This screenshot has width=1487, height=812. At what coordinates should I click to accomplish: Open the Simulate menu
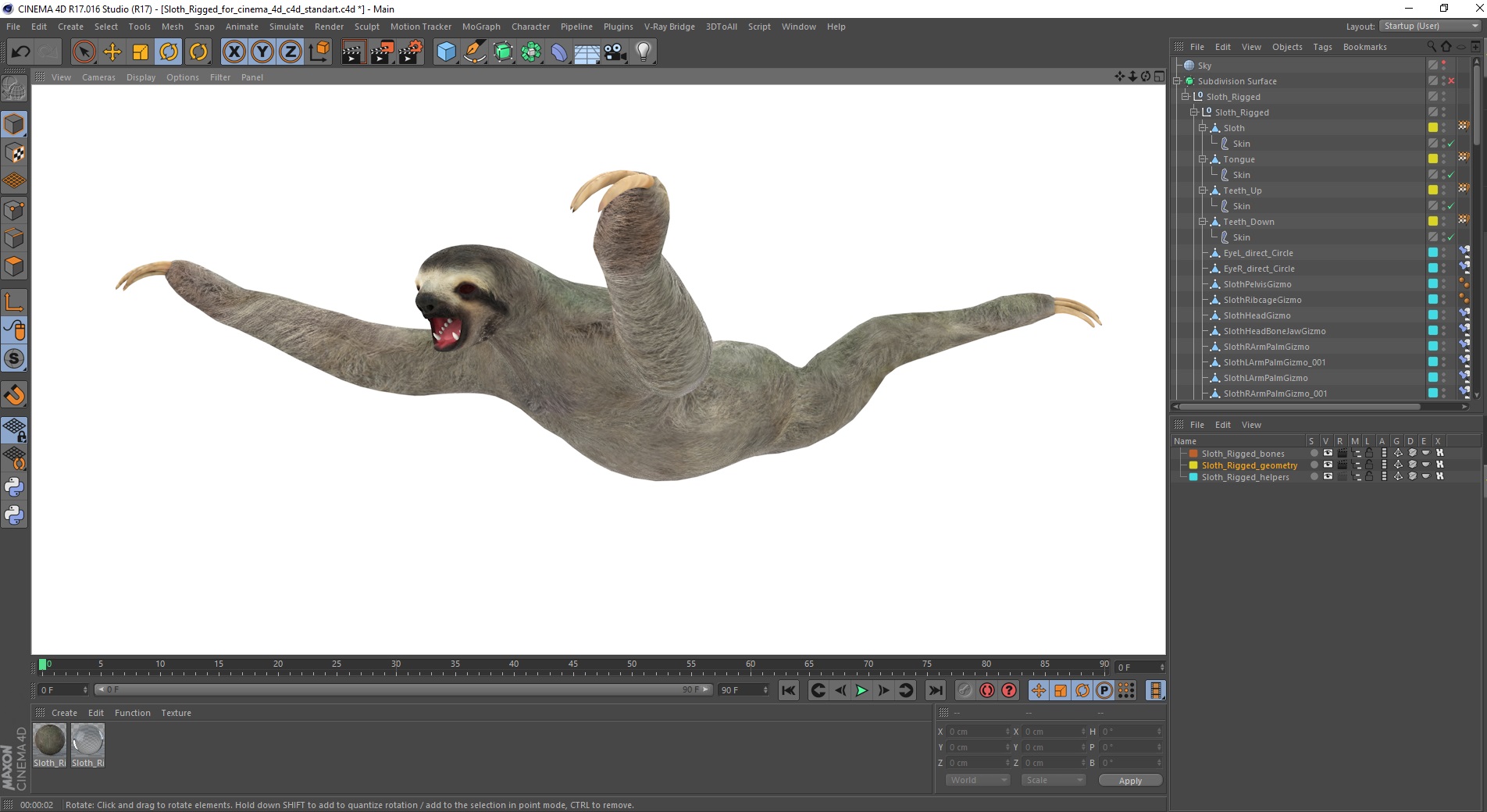[287, 27]
